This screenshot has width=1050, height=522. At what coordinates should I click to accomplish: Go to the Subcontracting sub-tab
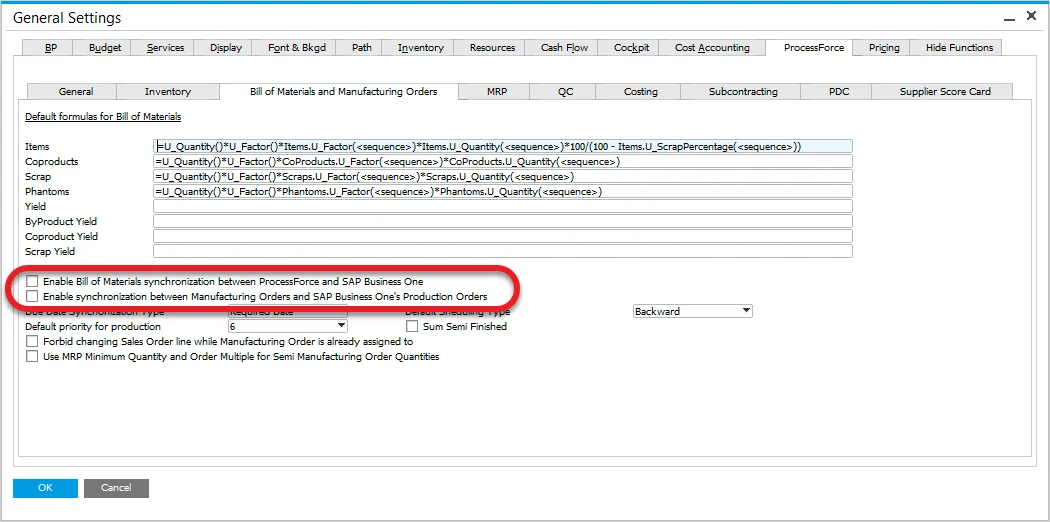tap(742, 92)
